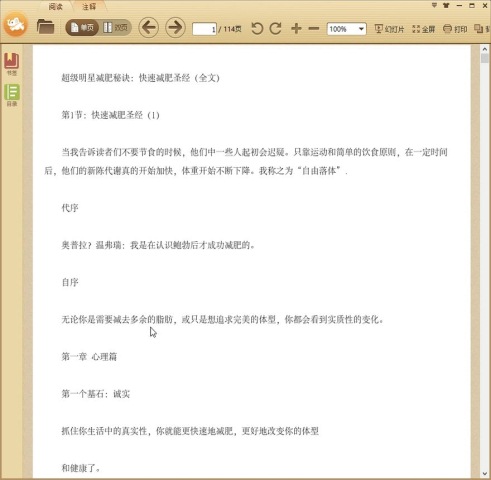Rotate page clockwise
491x480 pixels.
coord(276,28)
